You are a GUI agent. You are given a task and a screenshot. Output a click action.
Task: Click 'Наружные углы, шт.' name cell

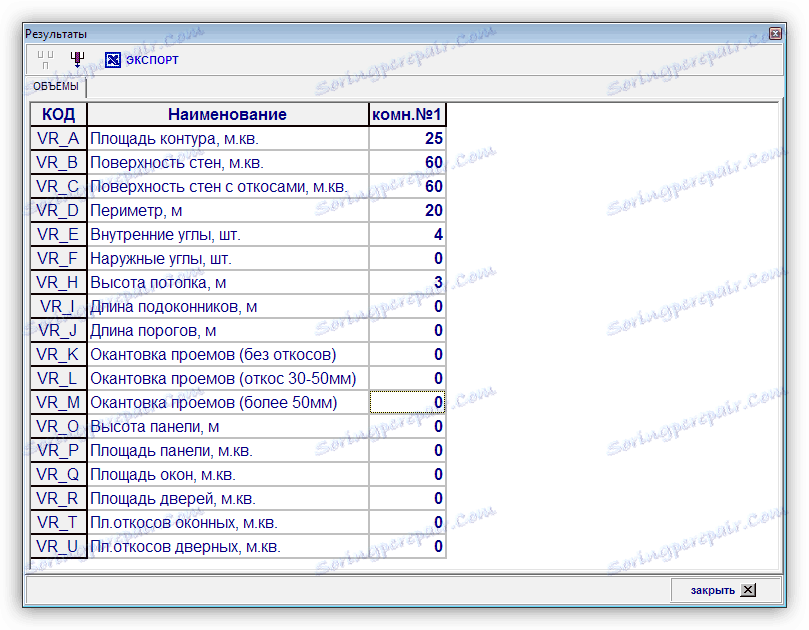228,259
